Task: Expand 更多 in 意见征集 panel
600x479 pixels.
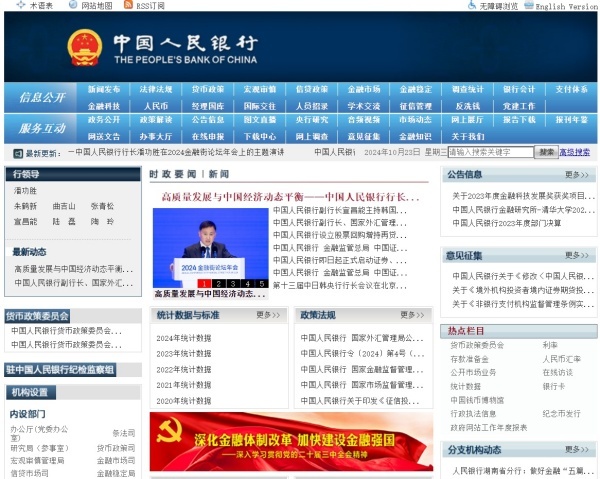Action: click(x=577, y=255)
